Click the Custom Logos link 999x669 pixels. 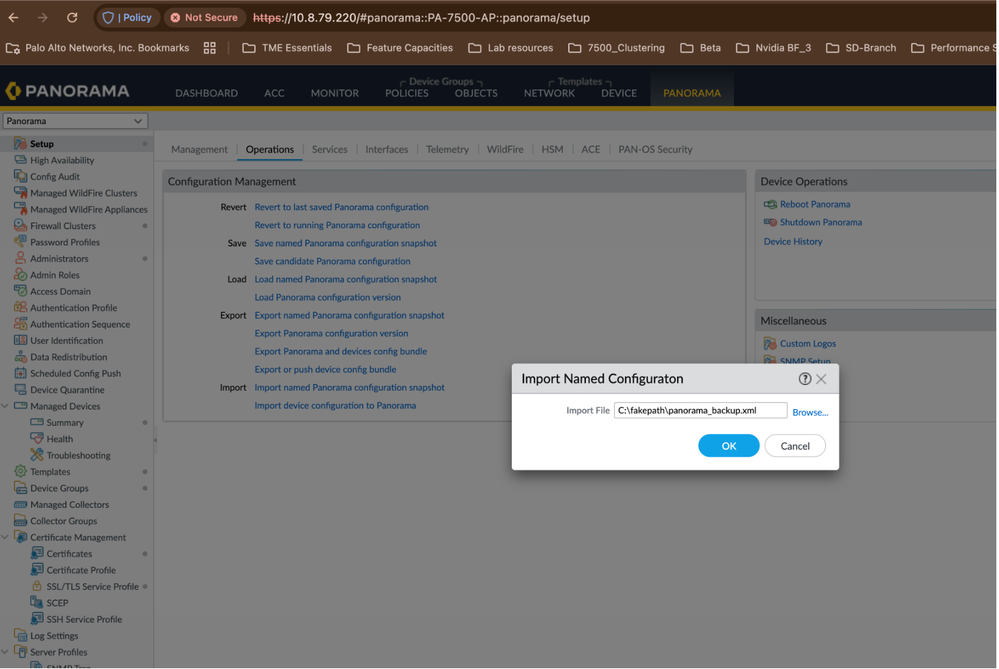[808, 343]
